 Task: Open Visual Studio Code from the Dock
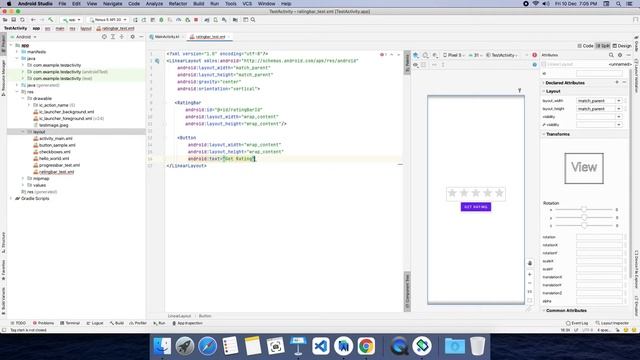pyautogui.click(x=321, y=346)
